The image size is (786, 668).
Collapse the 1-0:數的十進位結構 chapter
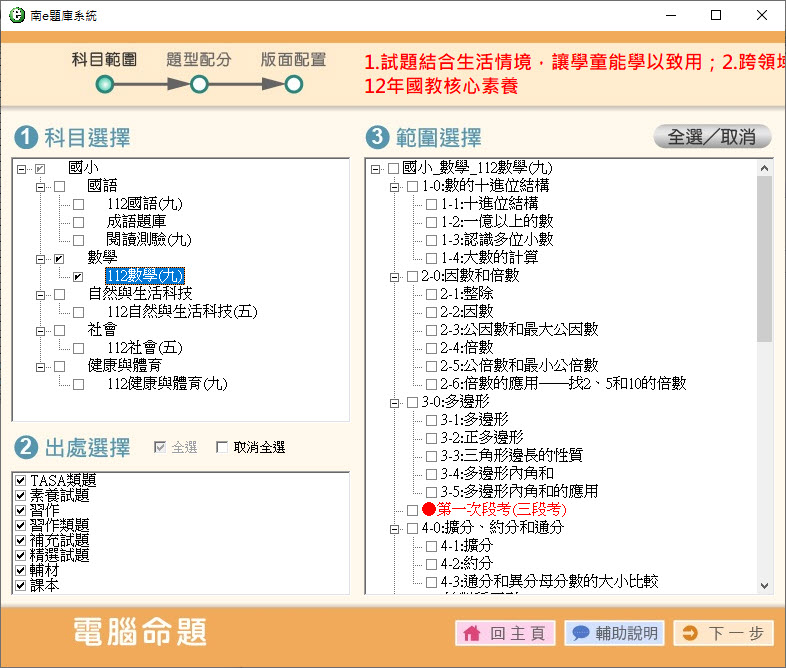pos(394,186)
